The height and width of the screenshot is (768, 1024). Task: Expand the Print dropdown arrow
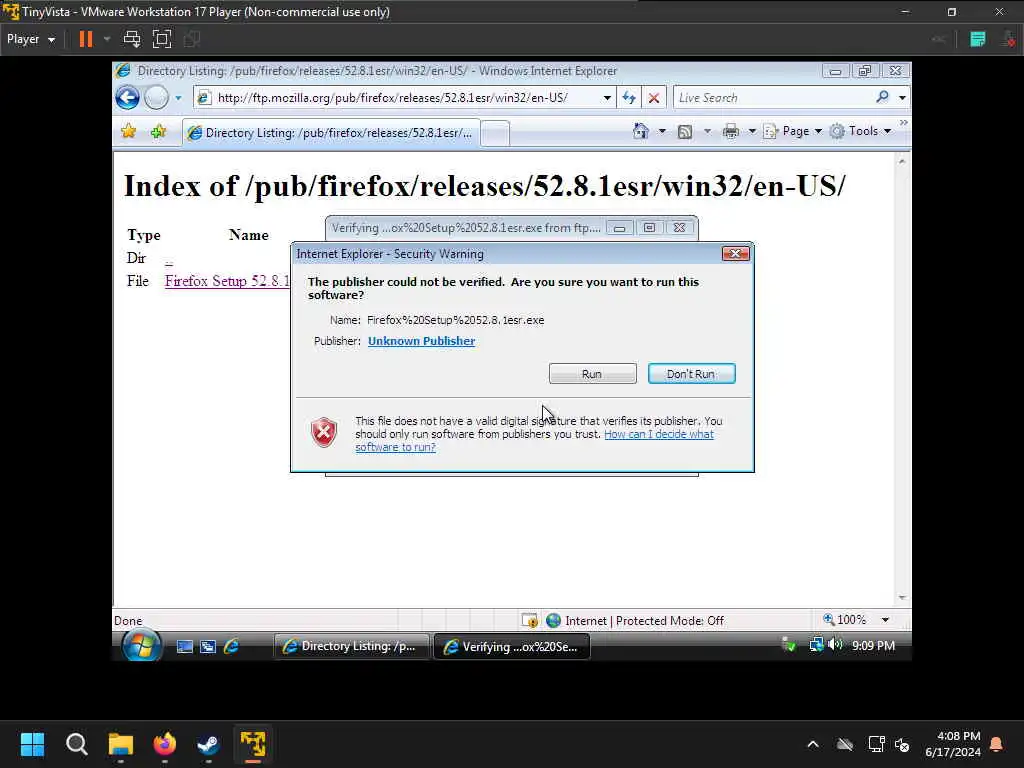[752, 131]
